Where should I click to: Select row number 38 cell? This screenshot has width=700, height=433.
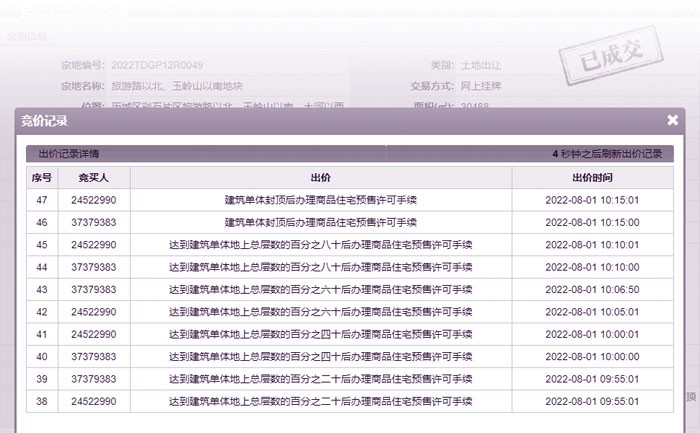[x=42, y=401]
